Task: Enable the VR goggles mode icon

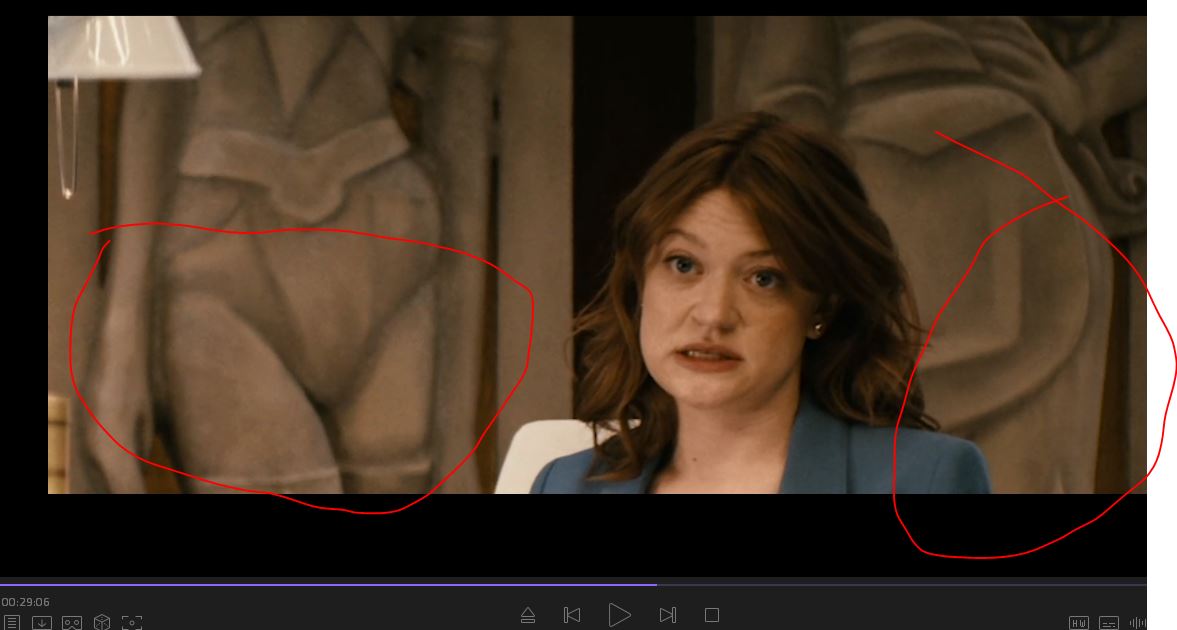Action: coord(72,622)
